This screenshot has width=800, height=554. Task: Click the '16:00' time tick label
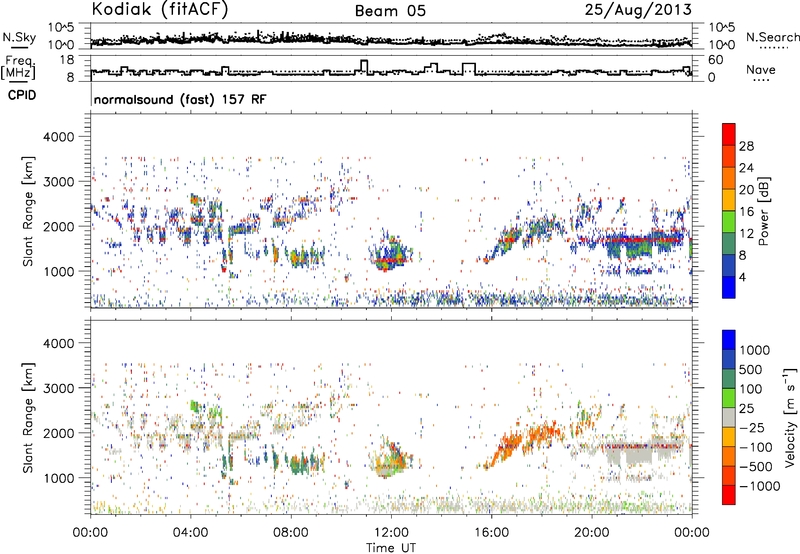491,533
